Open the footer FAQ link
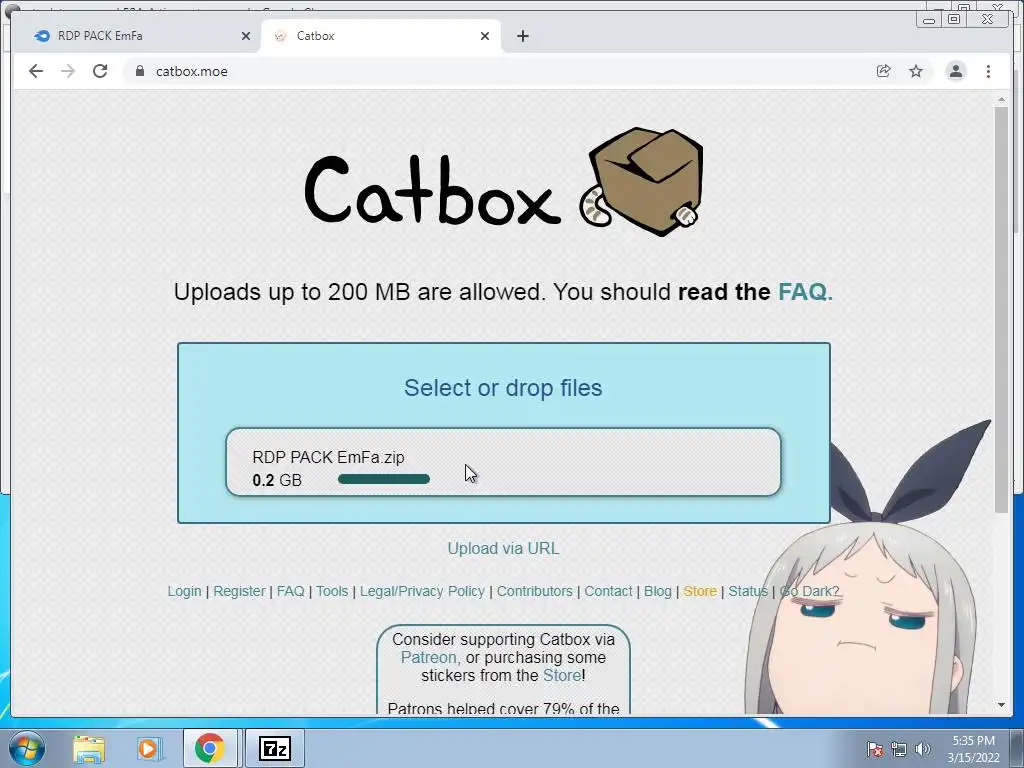1024x768 pixels. pos(291,591)
